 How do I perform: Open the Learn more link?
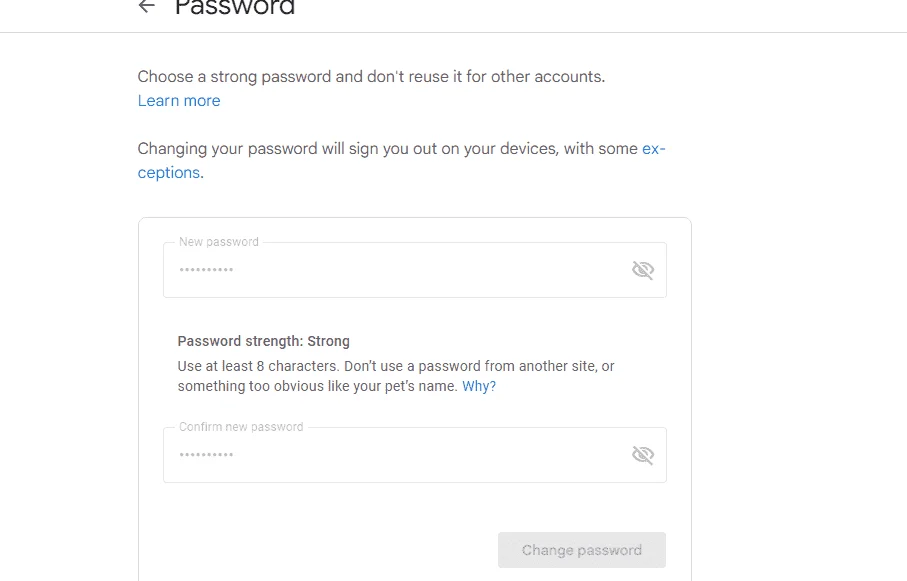coord(179,101)
